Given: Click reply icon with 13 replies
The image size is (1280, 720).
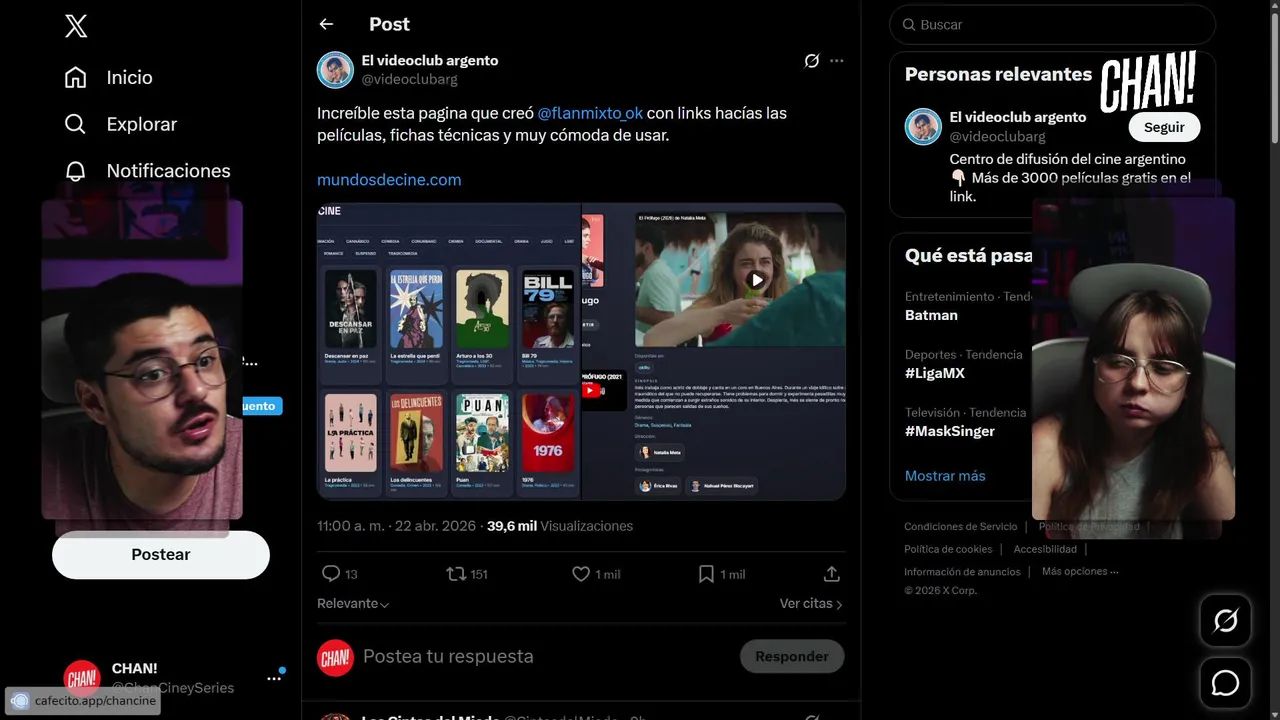Looking at the screenshot, I should [331, 574].
